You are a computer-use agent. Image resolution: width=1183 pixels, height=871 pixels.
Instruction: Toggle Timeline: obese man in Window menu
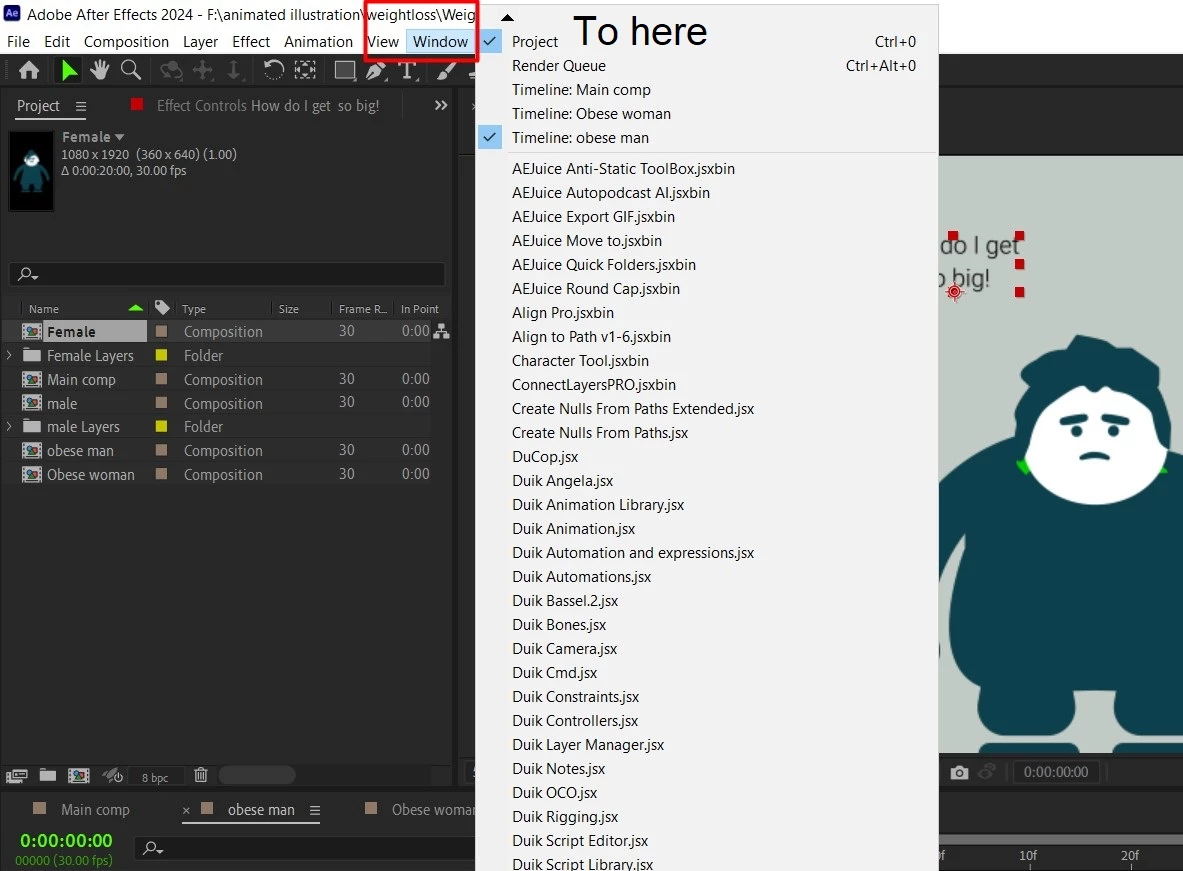[490, 137]
